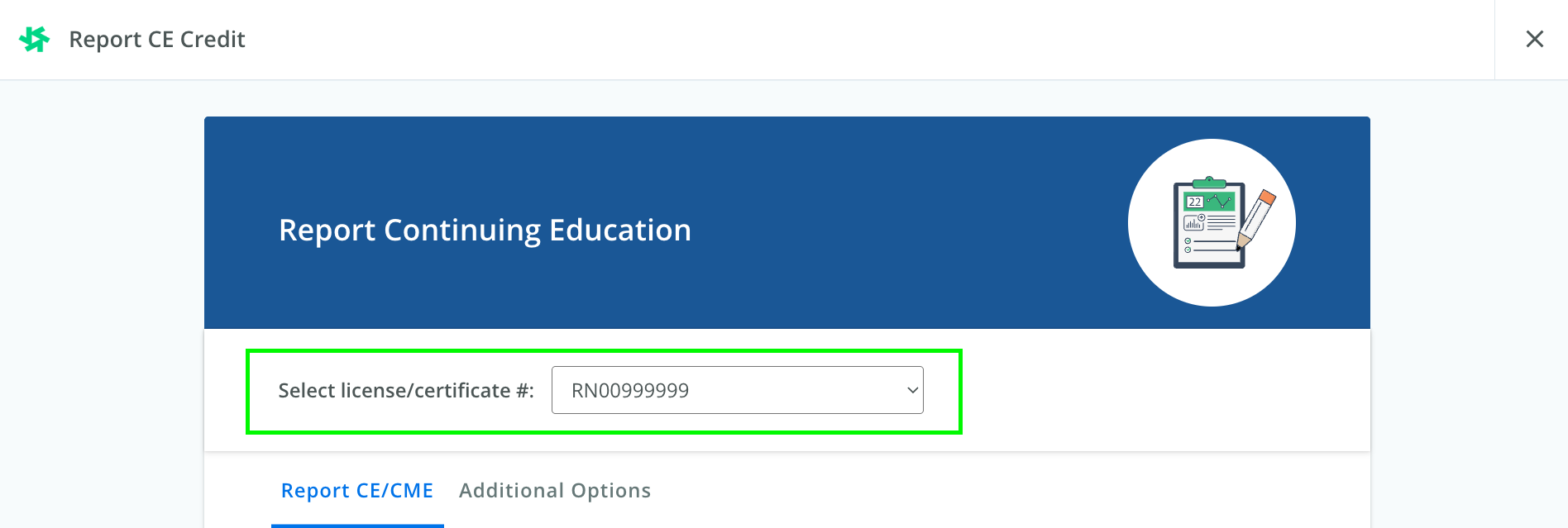
Task: Click the clipboard illustration in the banner
Action: pos(1209,222)
